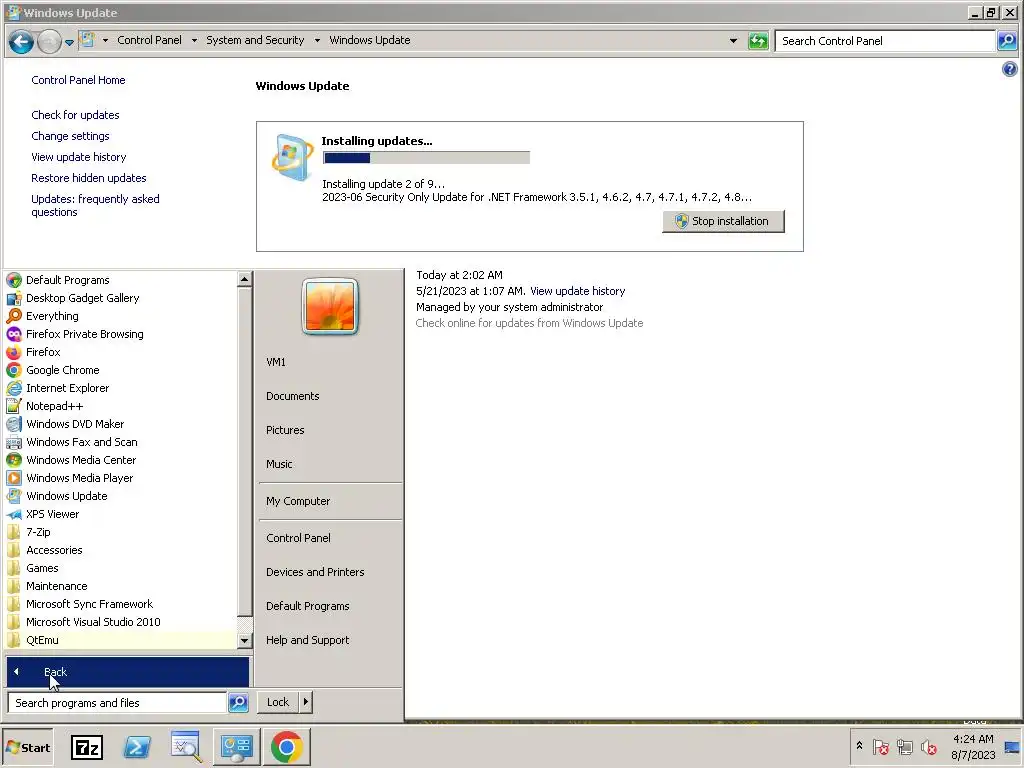Image resolution: width=1024 pixels, height=768 pixels.
Task: Open Music from Start menu
Action: (279, 464)
